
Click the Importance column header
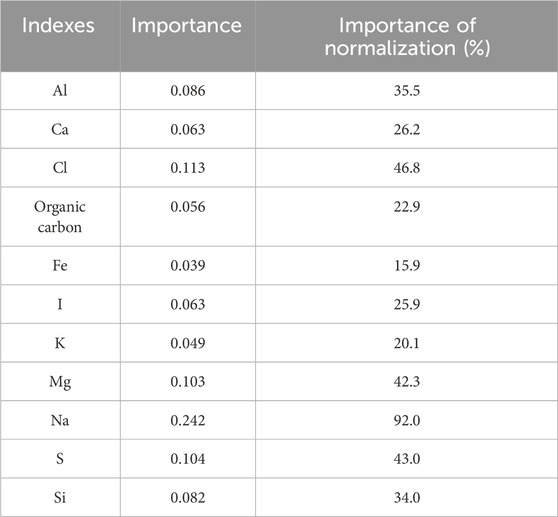pyautogui.click(x=186, y=26)
